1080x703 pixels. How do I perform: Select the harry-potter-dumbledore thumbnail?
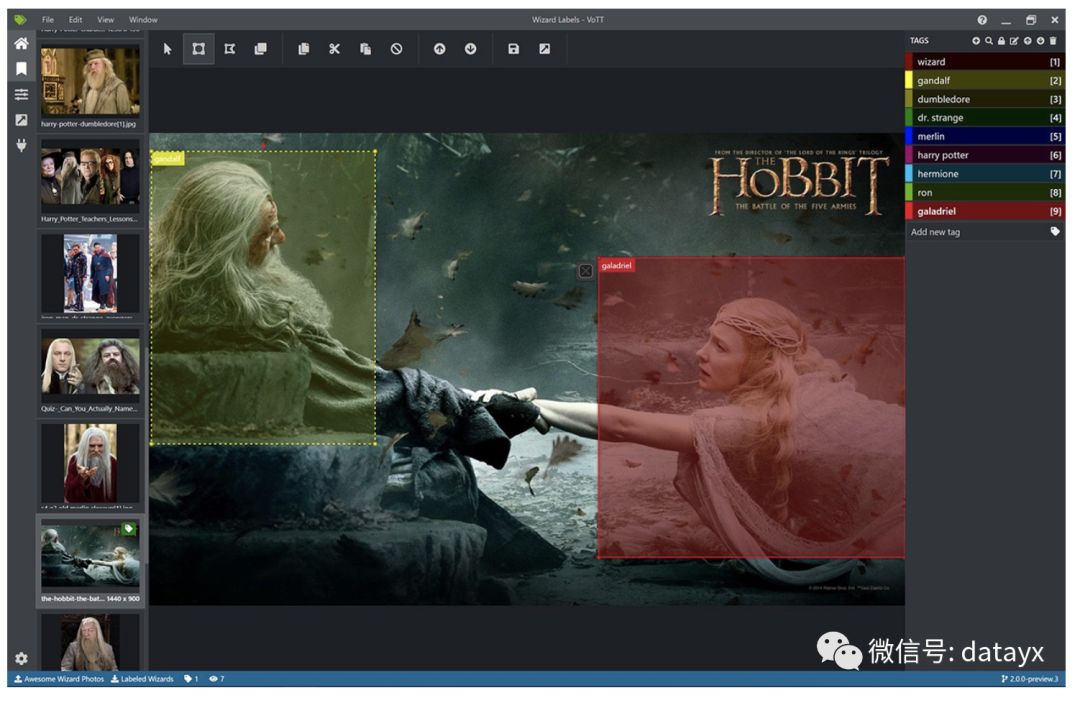(x=90, y=82)
